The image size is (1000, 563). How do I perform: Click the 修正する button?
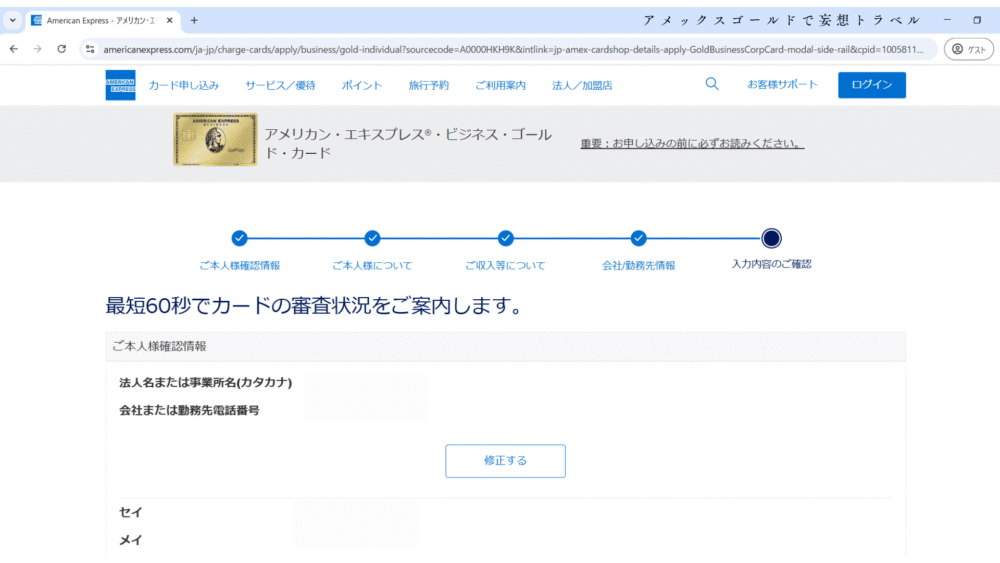point(505,461)
